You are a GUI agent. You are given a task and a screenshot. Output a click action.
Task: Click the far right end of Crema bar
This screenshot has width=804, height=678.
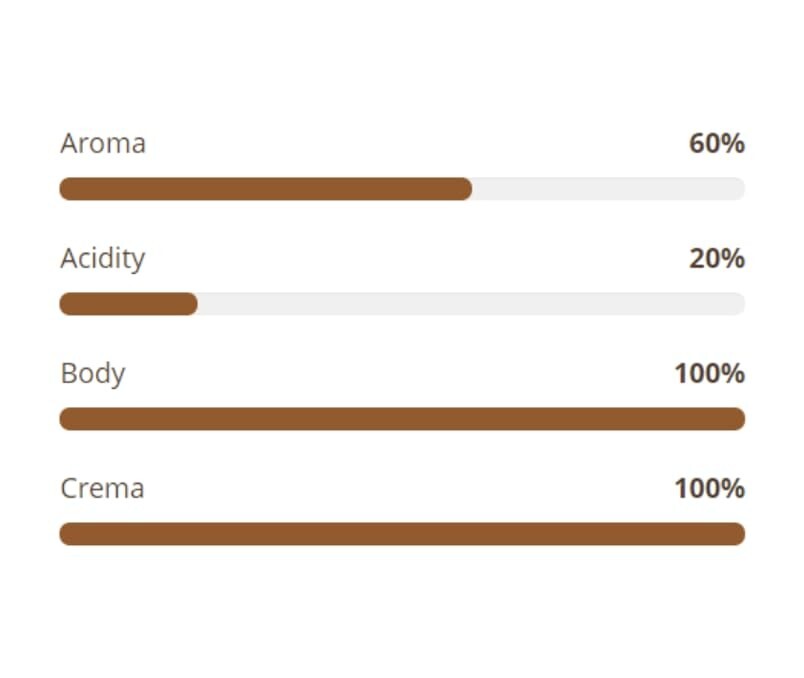click(738, 534)
